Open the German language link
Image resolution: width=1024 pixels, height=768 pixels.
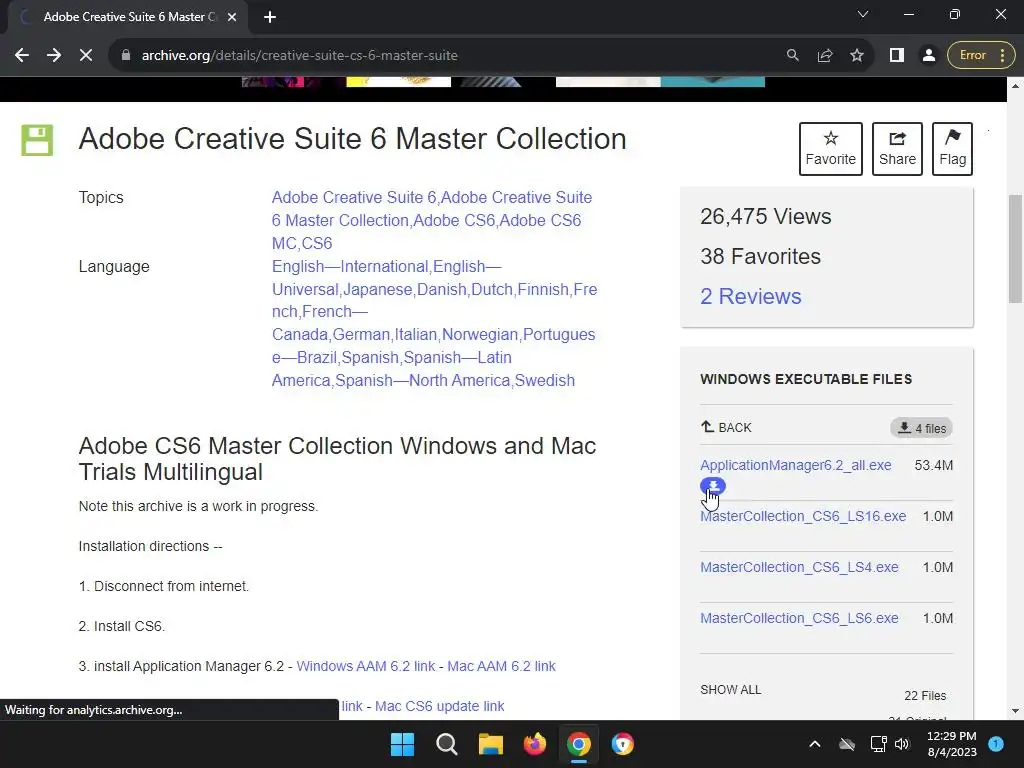point(361,334)
